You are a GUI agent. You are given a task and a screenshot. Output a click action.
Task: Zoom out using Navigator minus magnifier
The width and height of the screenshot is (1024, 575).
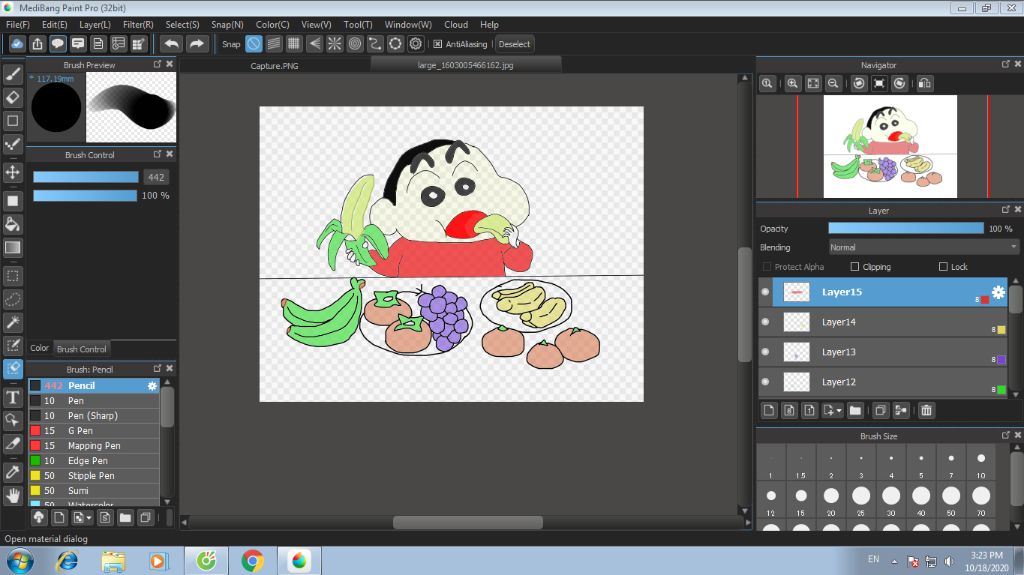pyautogui.click(x=833, y=84)
